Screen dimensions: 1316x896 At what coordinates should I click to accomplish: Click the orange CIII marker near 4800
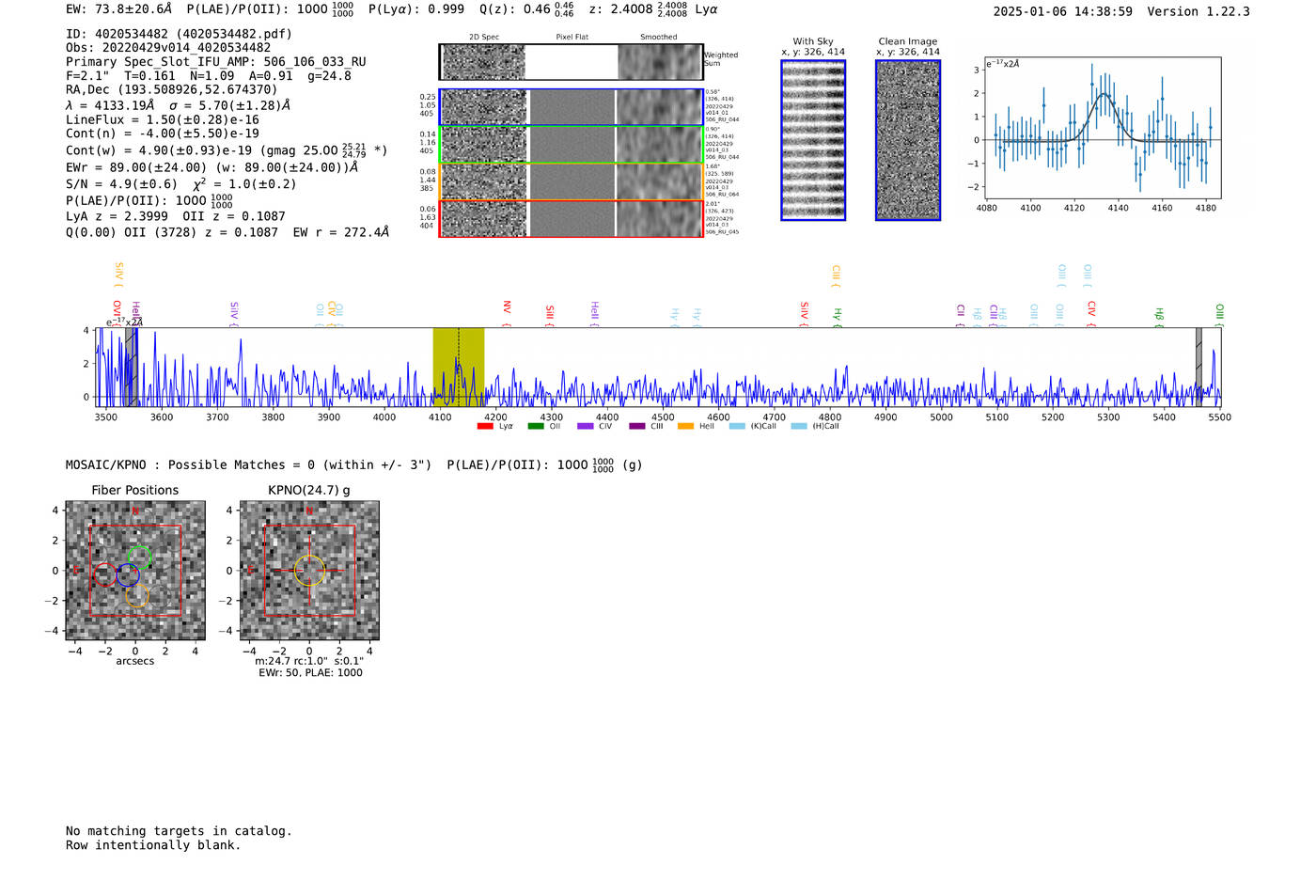pos(835,274)
